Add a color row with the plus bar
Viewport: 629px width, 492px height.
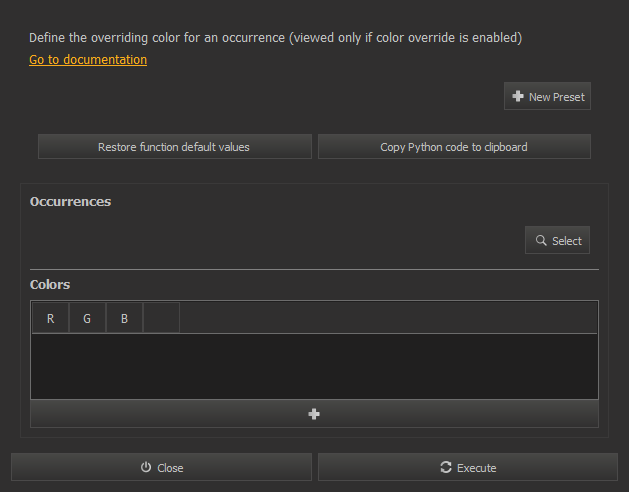pos(314,414)
